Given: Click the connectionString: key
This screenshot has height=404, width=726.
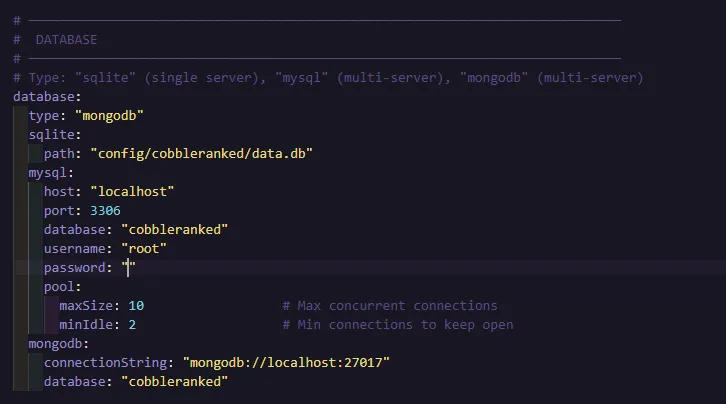Looking at the screenshot, I should [109, 363].
